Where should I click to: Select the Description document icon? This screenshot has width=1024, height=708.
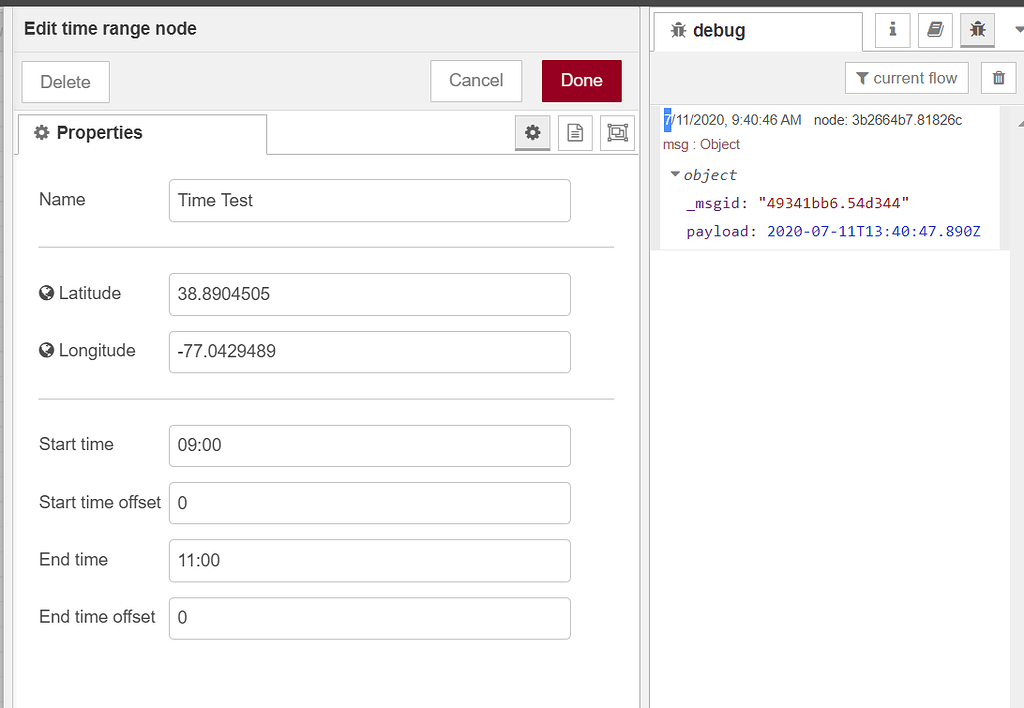click(574, 132)
